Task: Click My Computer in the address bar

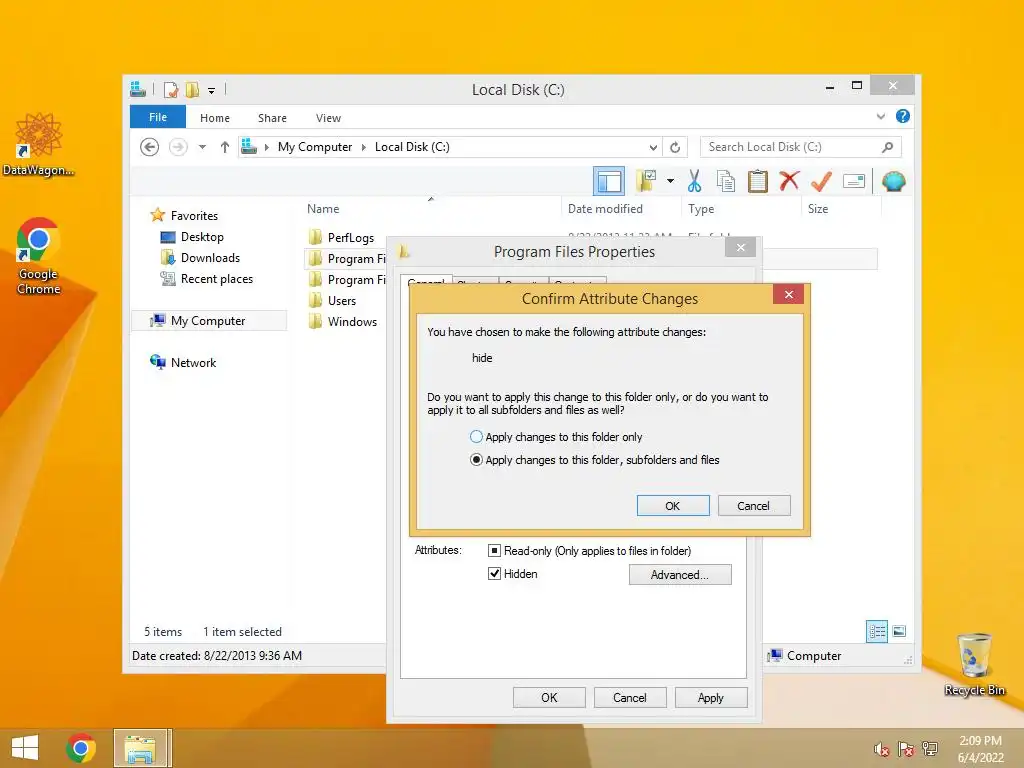Action: pos(315,147)
